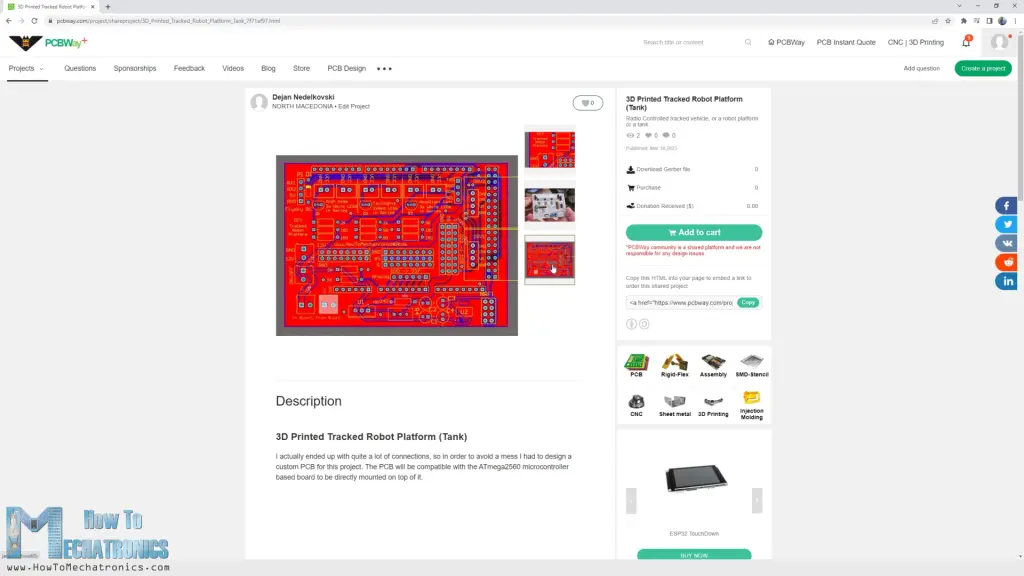This screenshot has width=1024, height=576.
Task: Open the Rigid-Flex service icon
Action: pyautogui.click(x=674, y=364)
